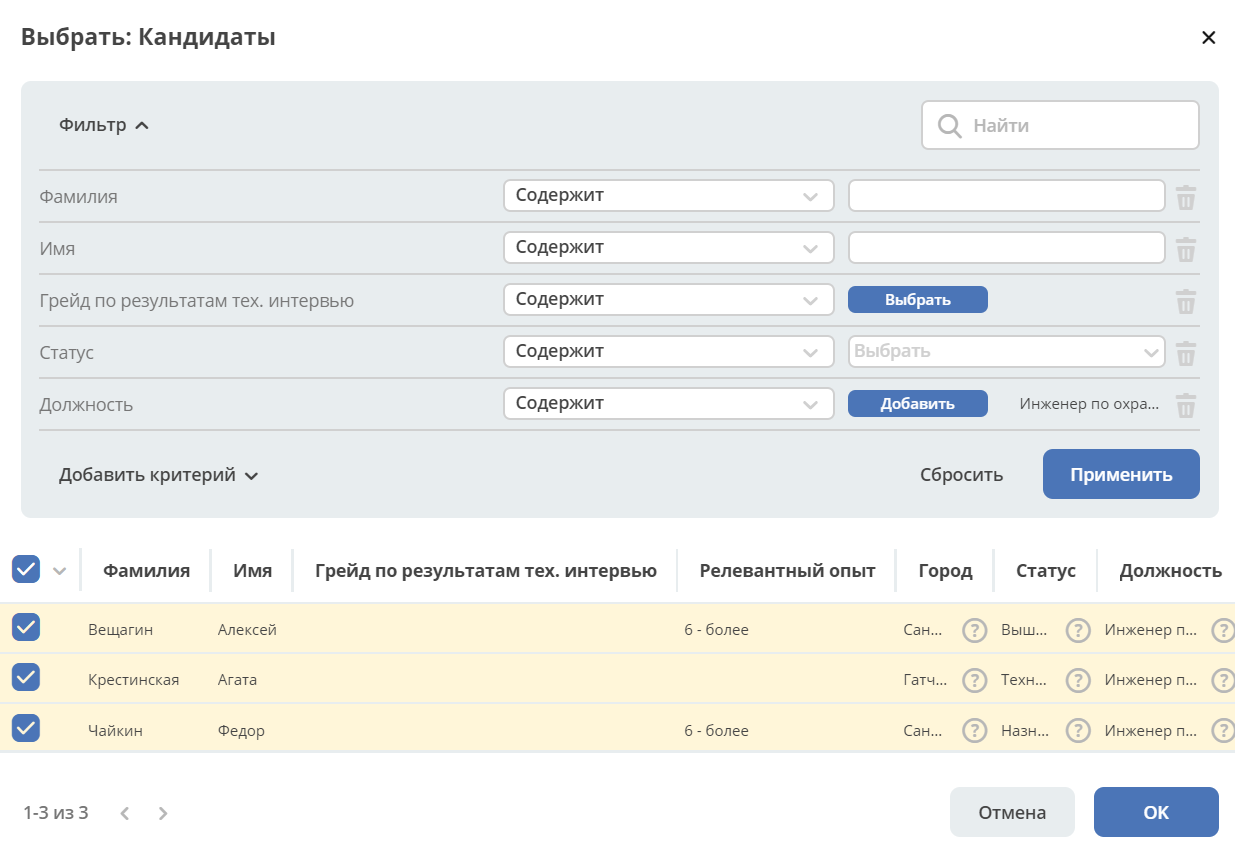Uncheck the row for Вещагин Алексей

point(26,627)
